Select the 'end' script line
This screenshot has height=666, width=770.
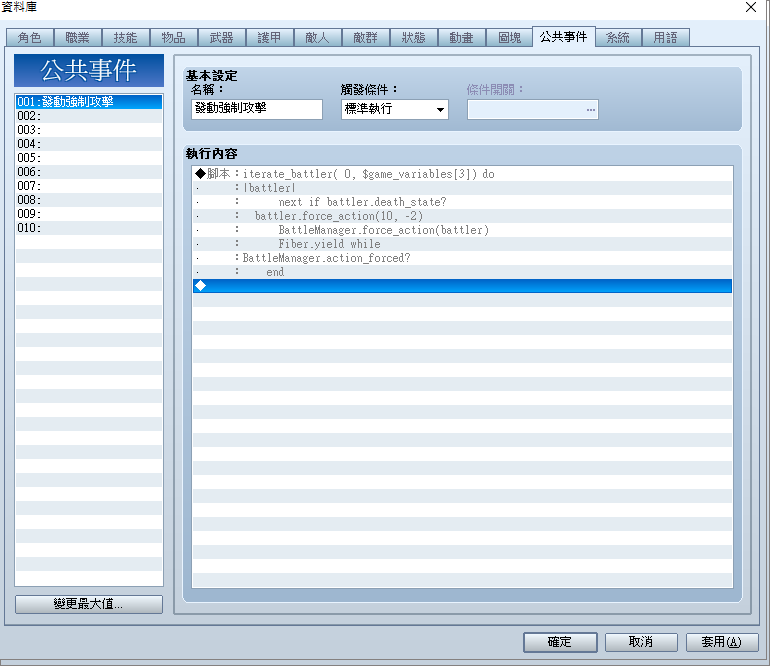point(462,272)
